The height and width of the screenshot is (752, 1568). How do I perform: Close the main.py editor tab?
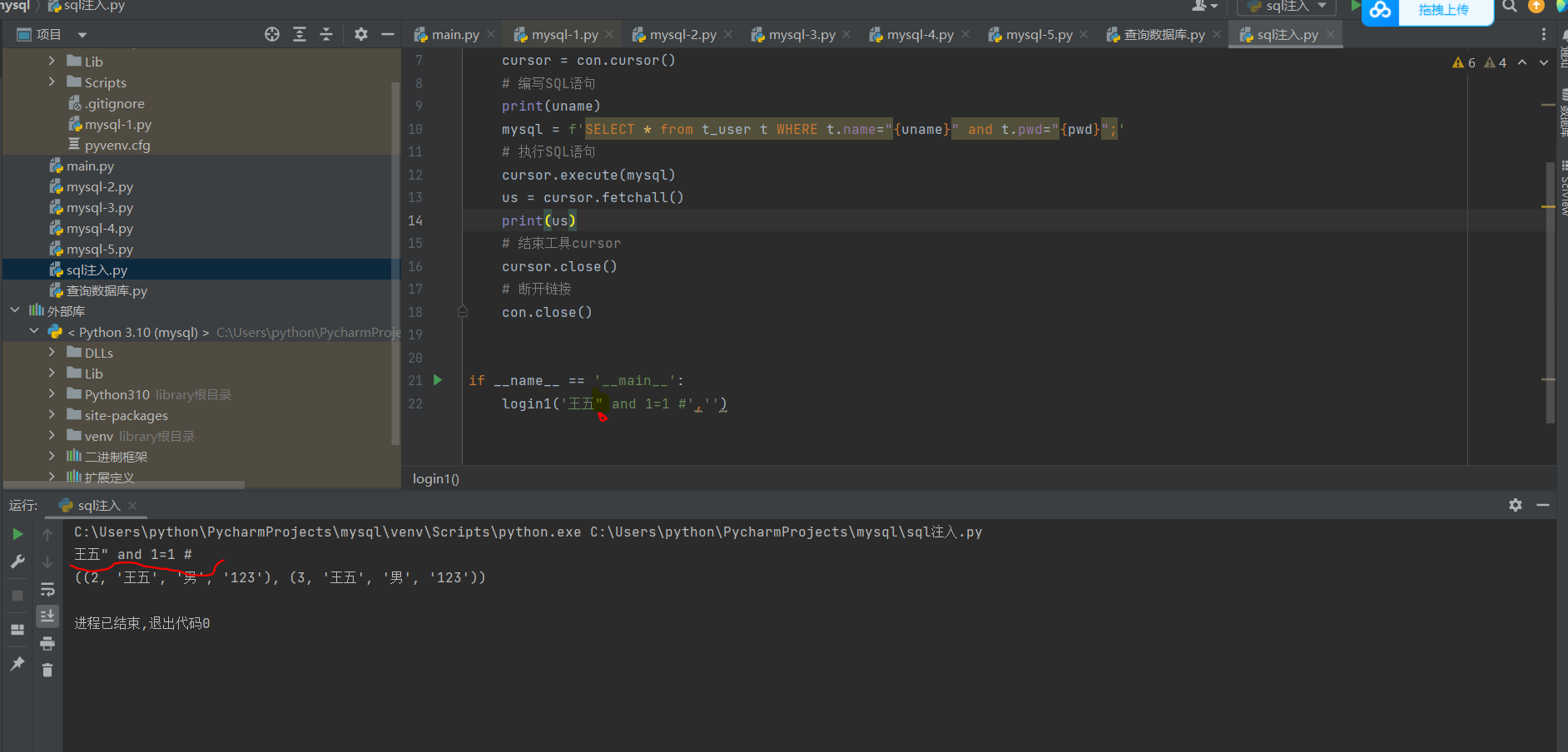(x=491, y=34)
